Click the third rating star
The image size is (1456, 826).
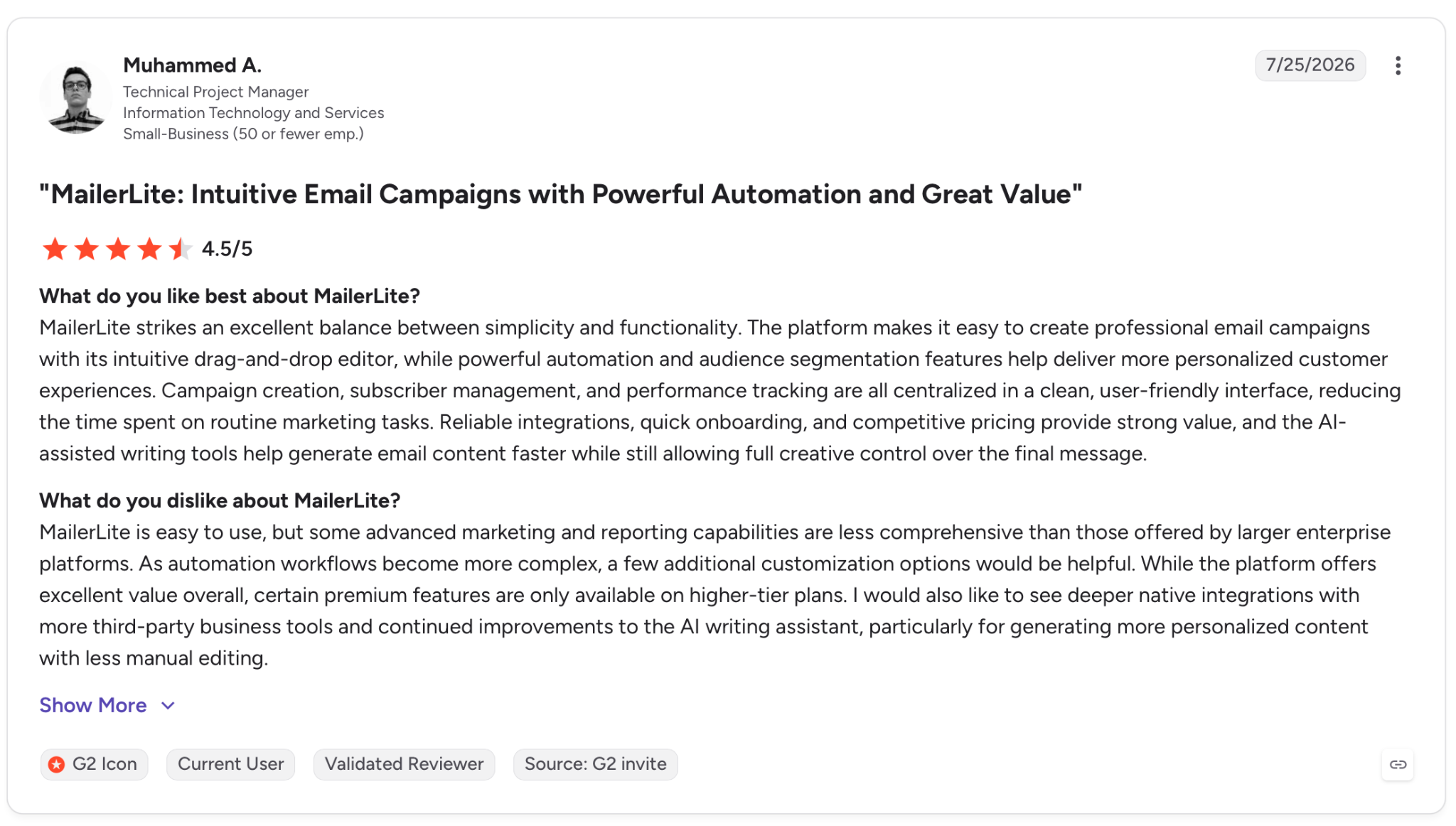click(x=118, y=249)
